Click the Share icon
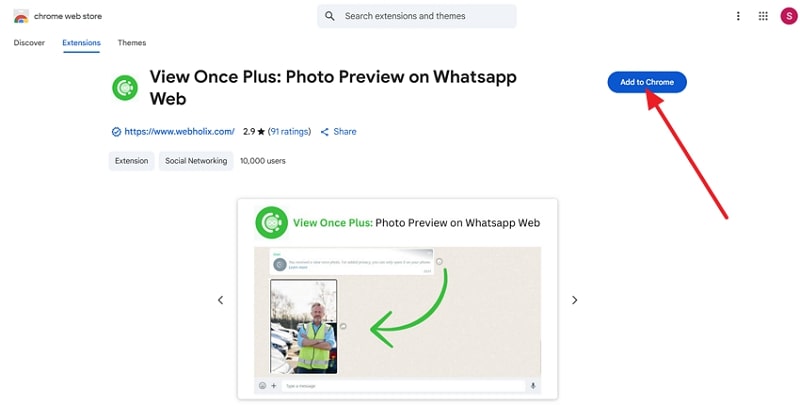 324,132
